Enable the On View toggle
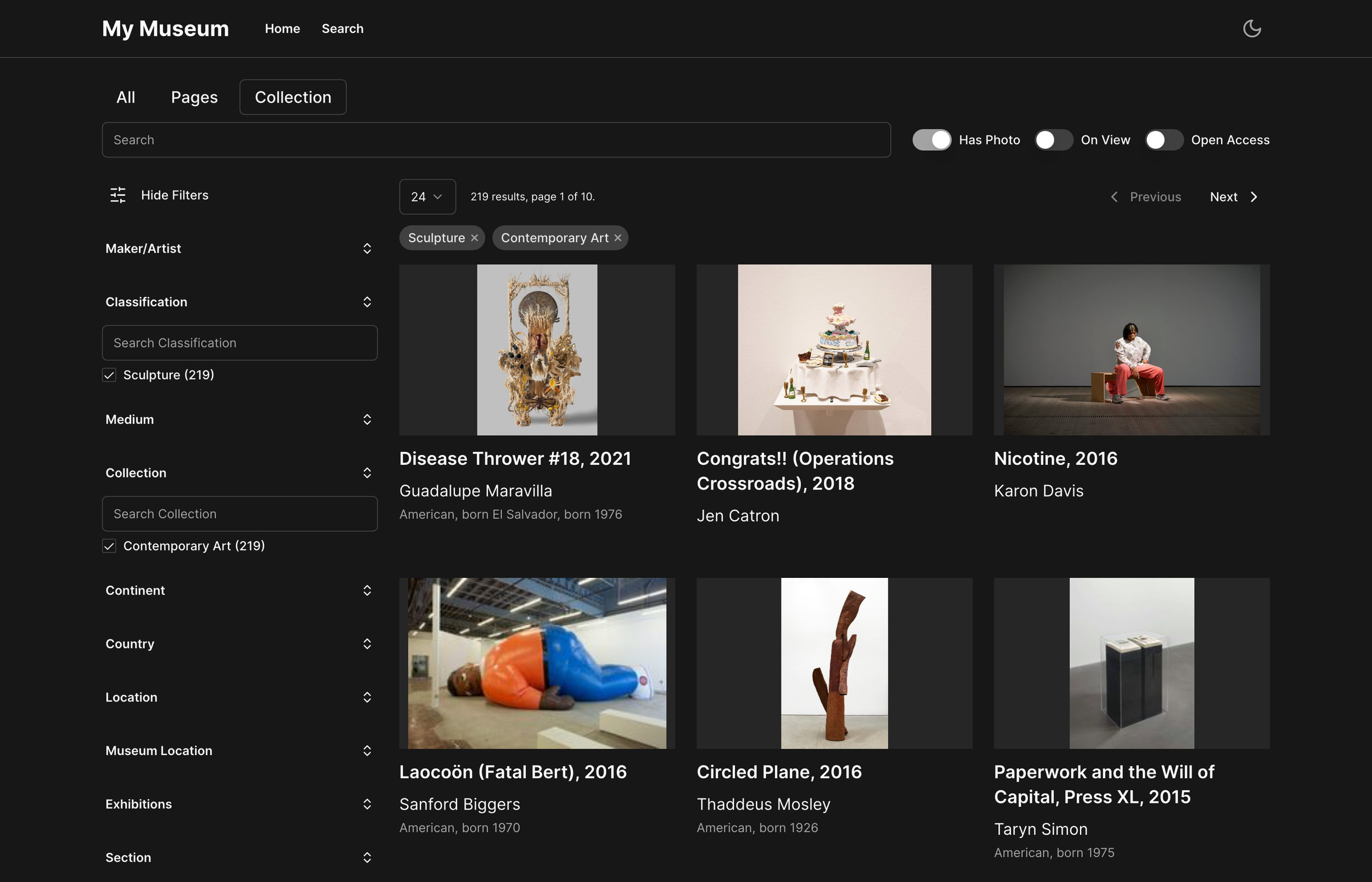Image resolution: width=1372 pixels, height=882 pixels. pos(1053,139)
